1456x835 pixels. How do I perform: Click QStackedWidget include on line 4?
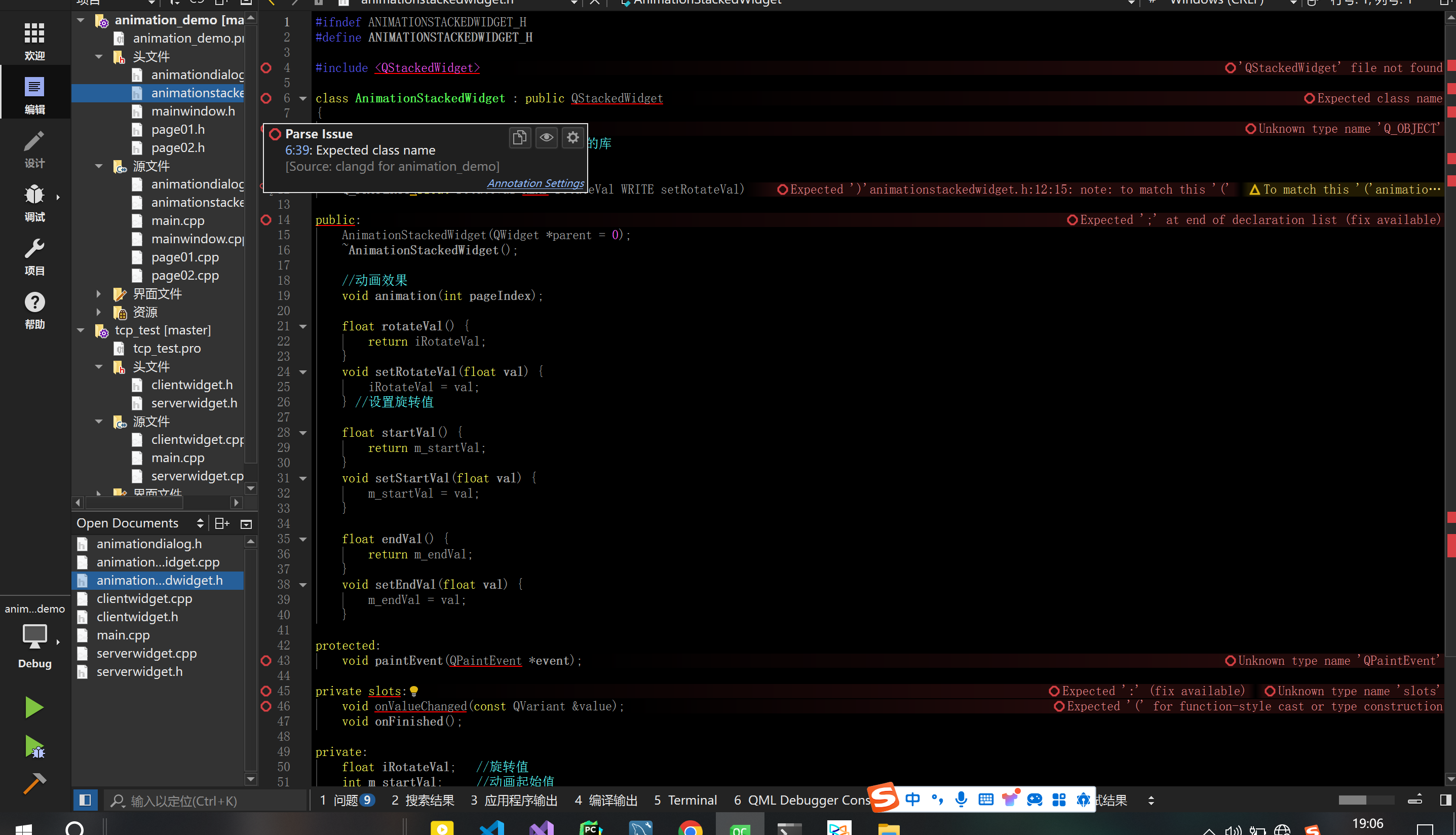tap(428, 68)
